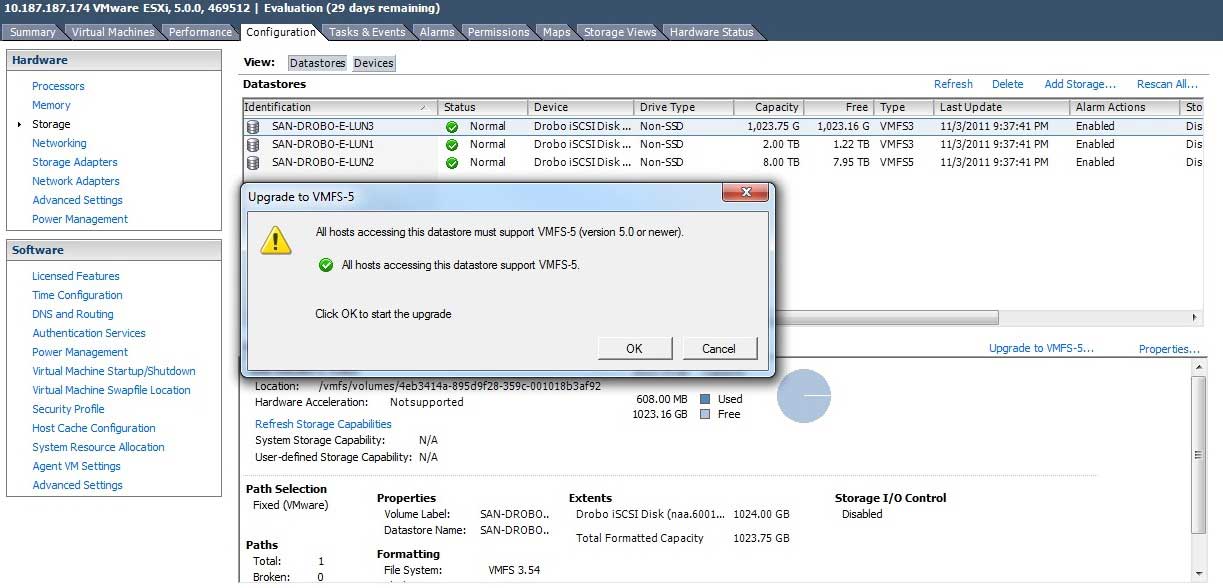Open the Summary tab

pos(33,32)
